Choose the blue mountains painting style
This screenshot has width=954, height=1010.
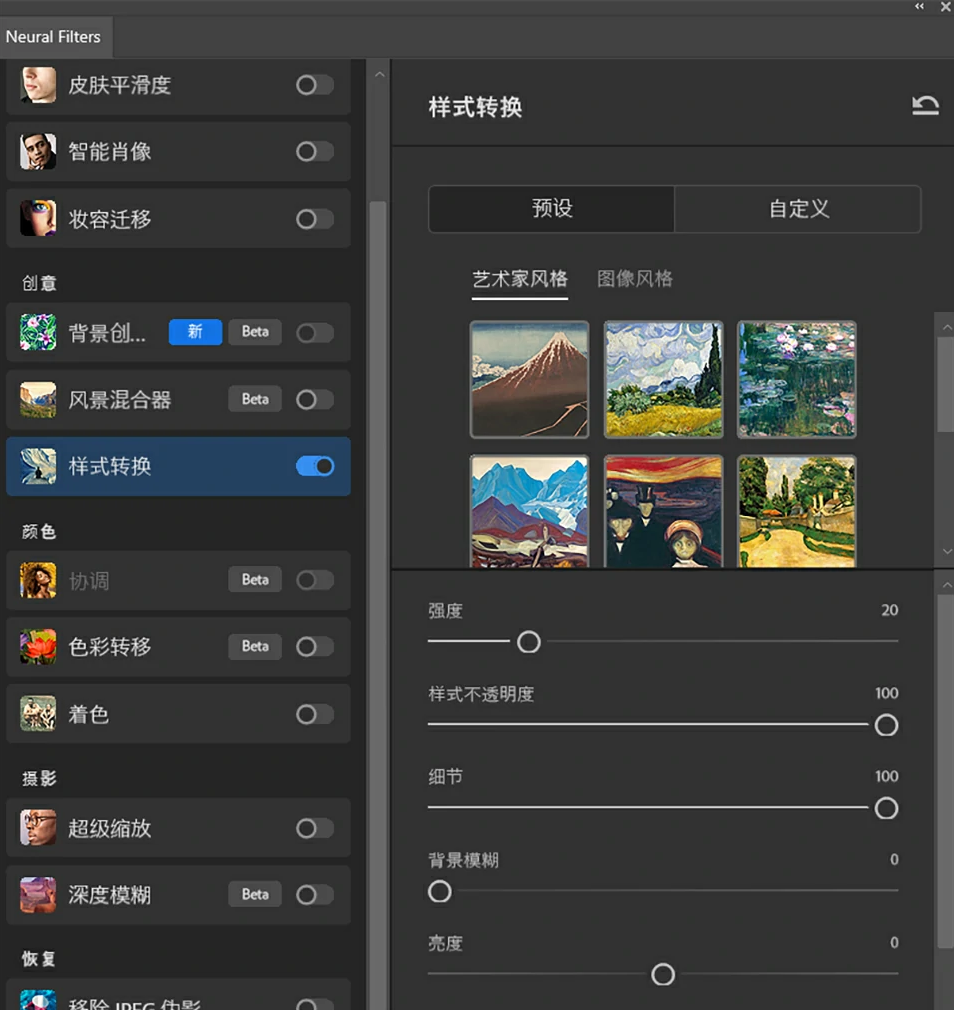point(529,511)
